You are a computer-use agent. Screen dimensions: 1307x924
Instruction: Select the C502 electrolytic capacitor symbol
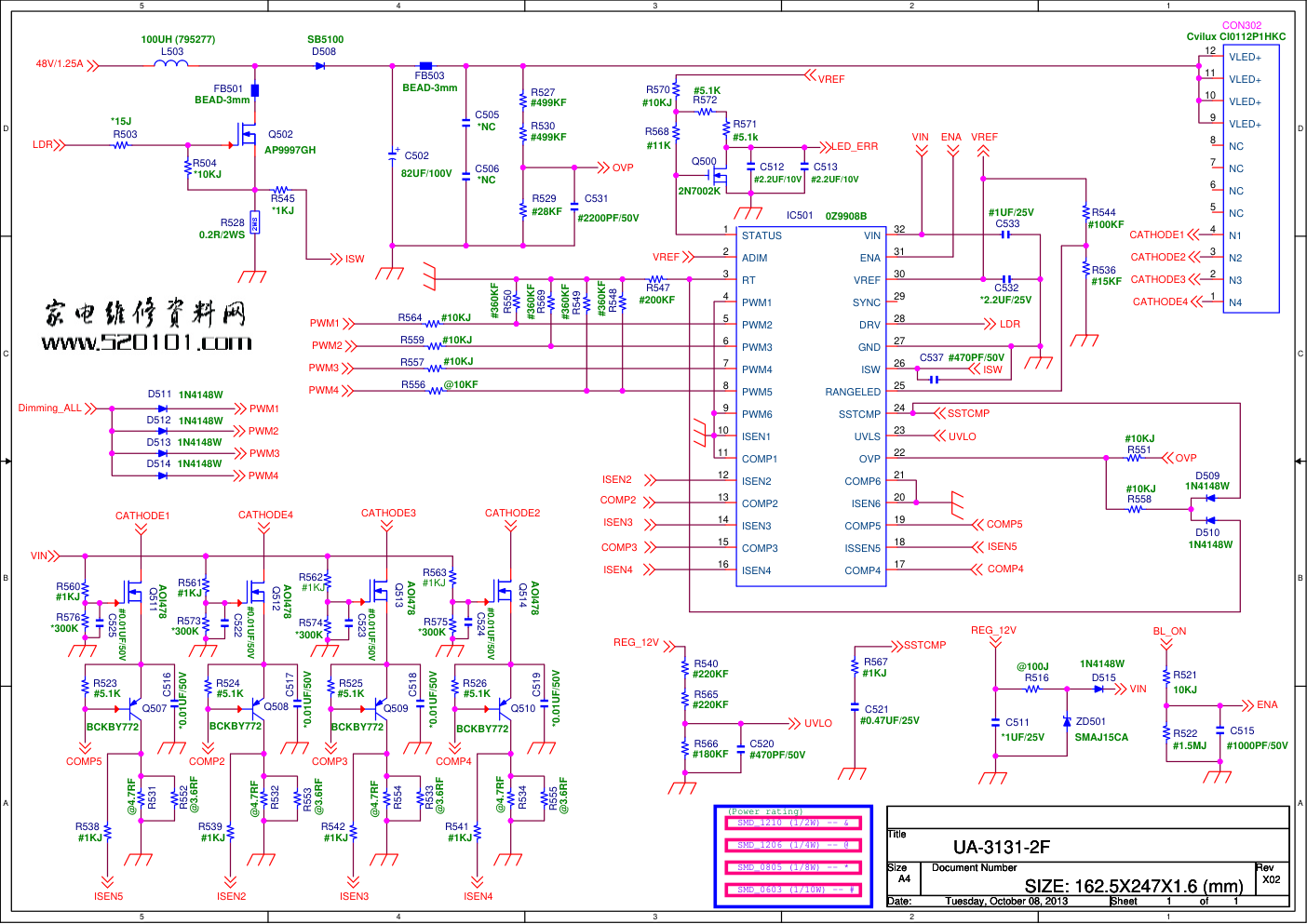pos(393,154)
